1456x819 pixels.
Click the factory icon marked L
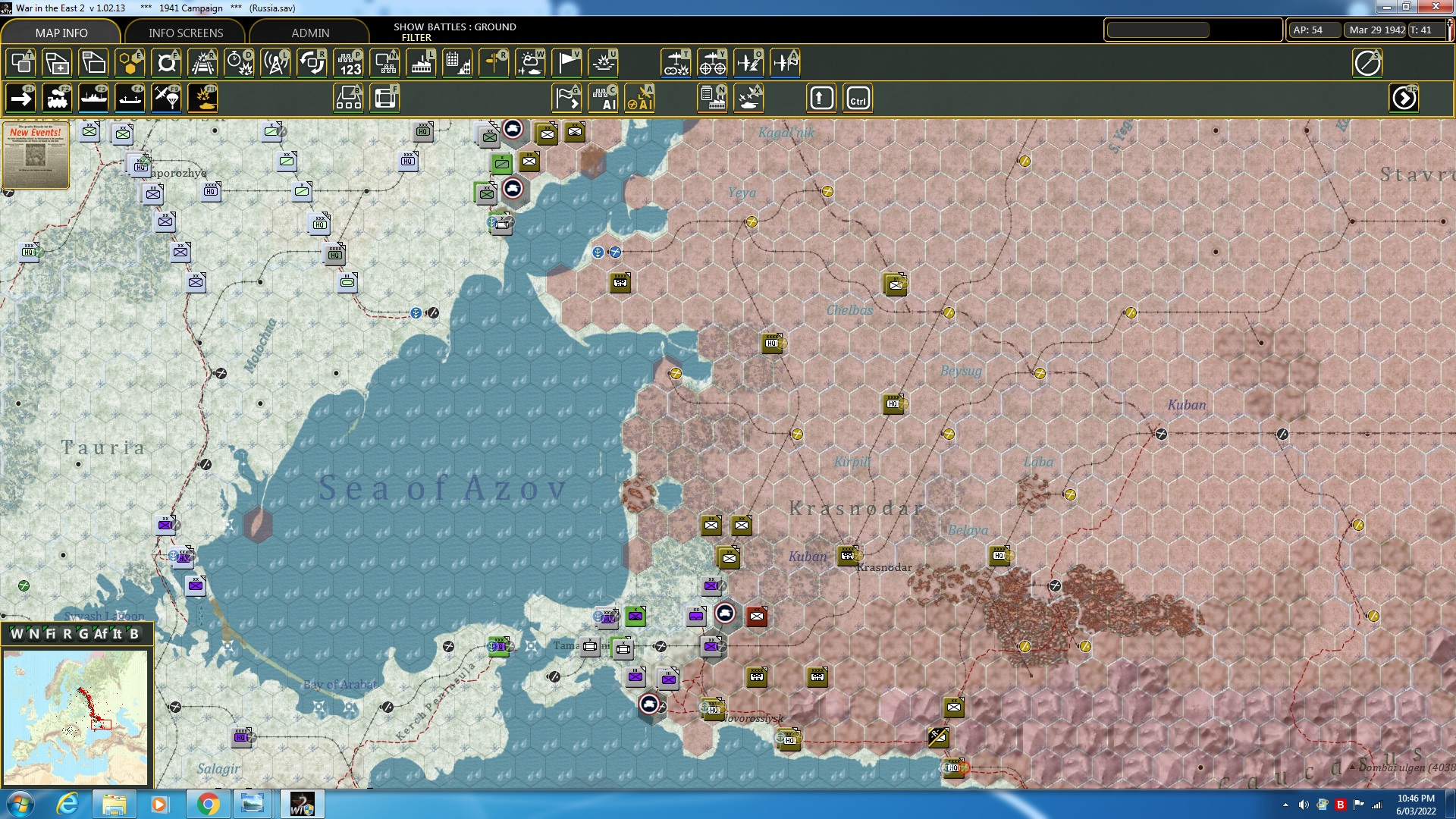pos(421,63)
